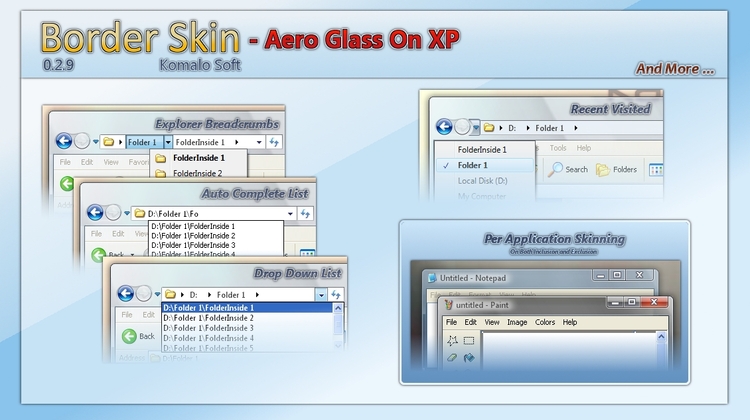Click Forward arrow in Explorer Breadcrumbs window
750x420 pixels.
coord(82,141)
